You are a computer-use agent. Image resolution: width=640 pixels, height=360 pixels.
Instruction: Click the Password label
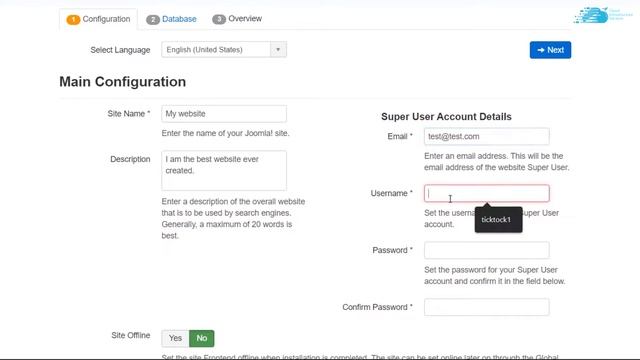(x=392, y=250)
